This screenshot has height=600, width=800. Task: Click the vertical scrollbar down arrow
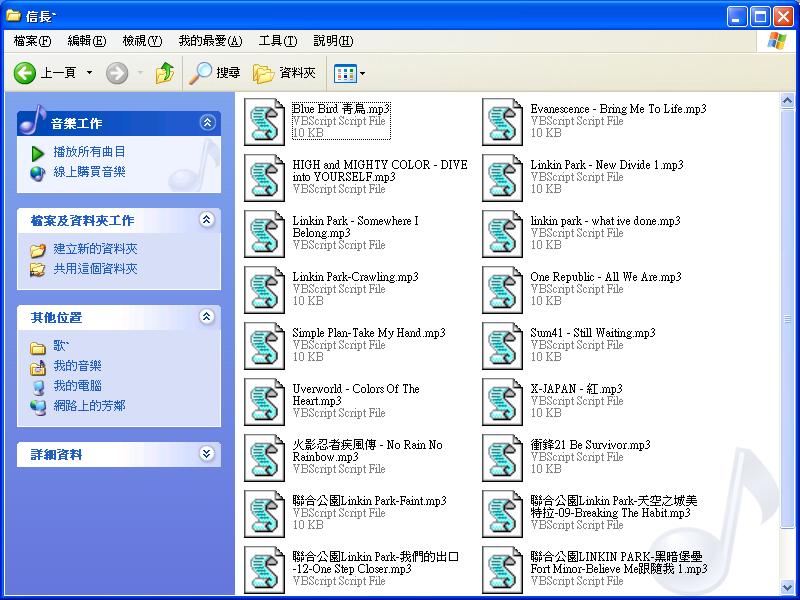point(790,592)
